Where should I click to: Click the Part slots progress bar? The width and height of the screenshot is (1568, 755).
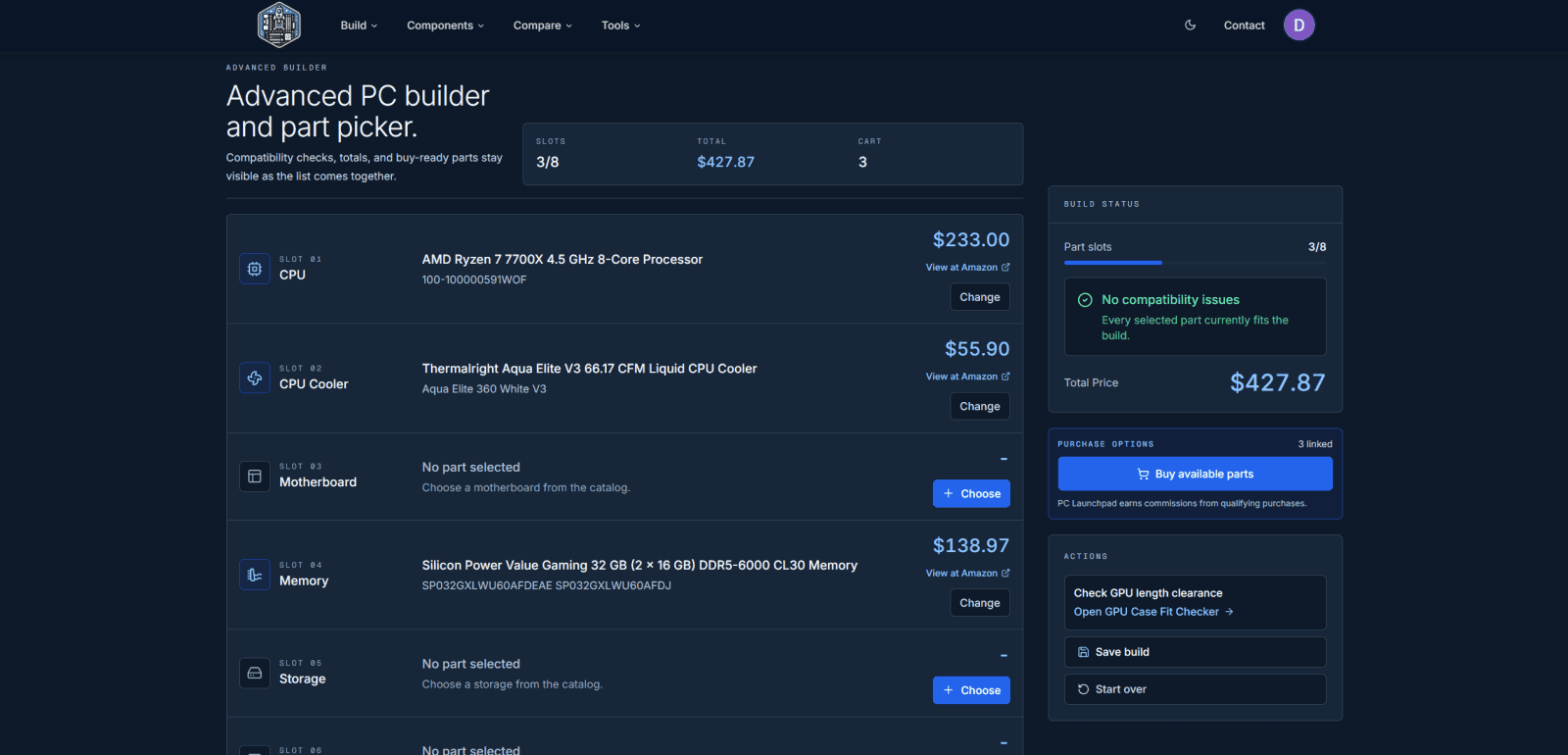click(1196, 263)
